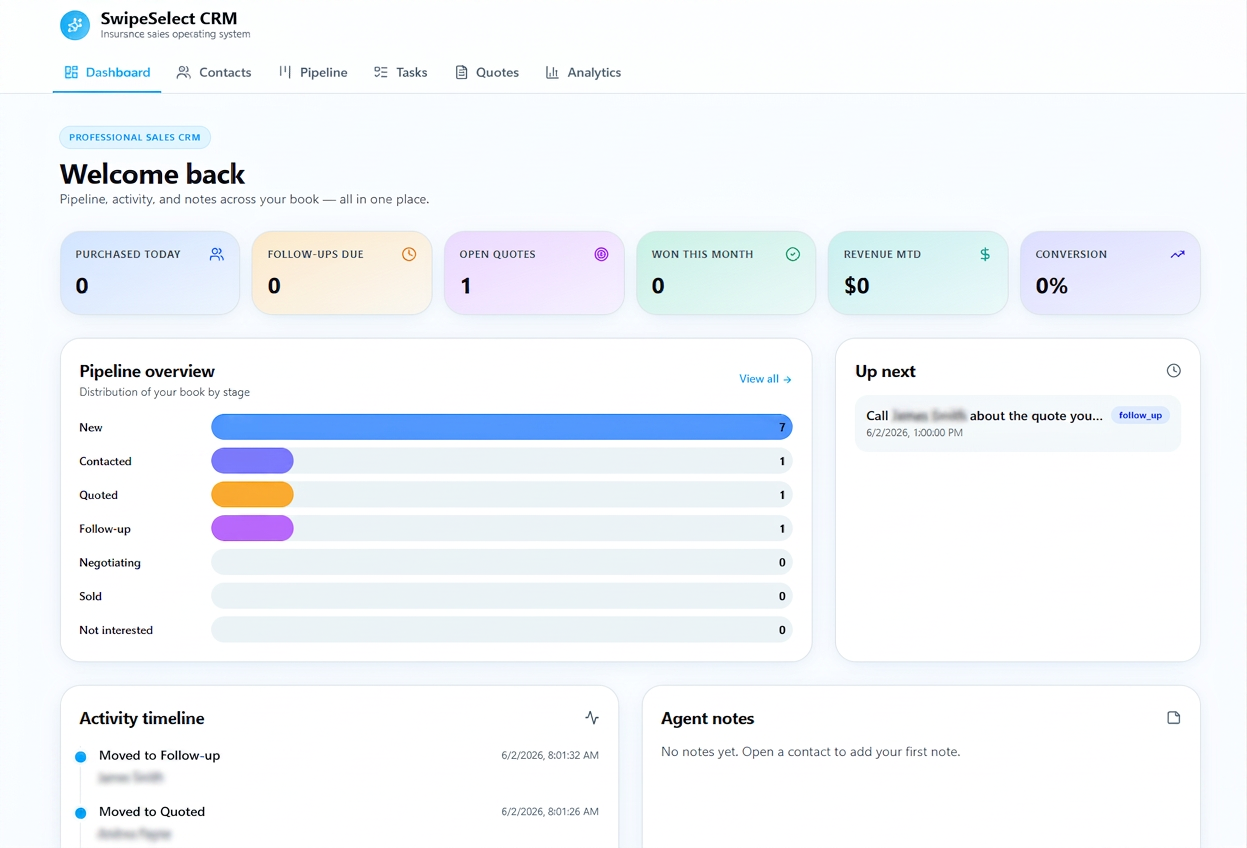Click the Negotiating stage label
The image size is (1247, 848).
tap(110, 563)
